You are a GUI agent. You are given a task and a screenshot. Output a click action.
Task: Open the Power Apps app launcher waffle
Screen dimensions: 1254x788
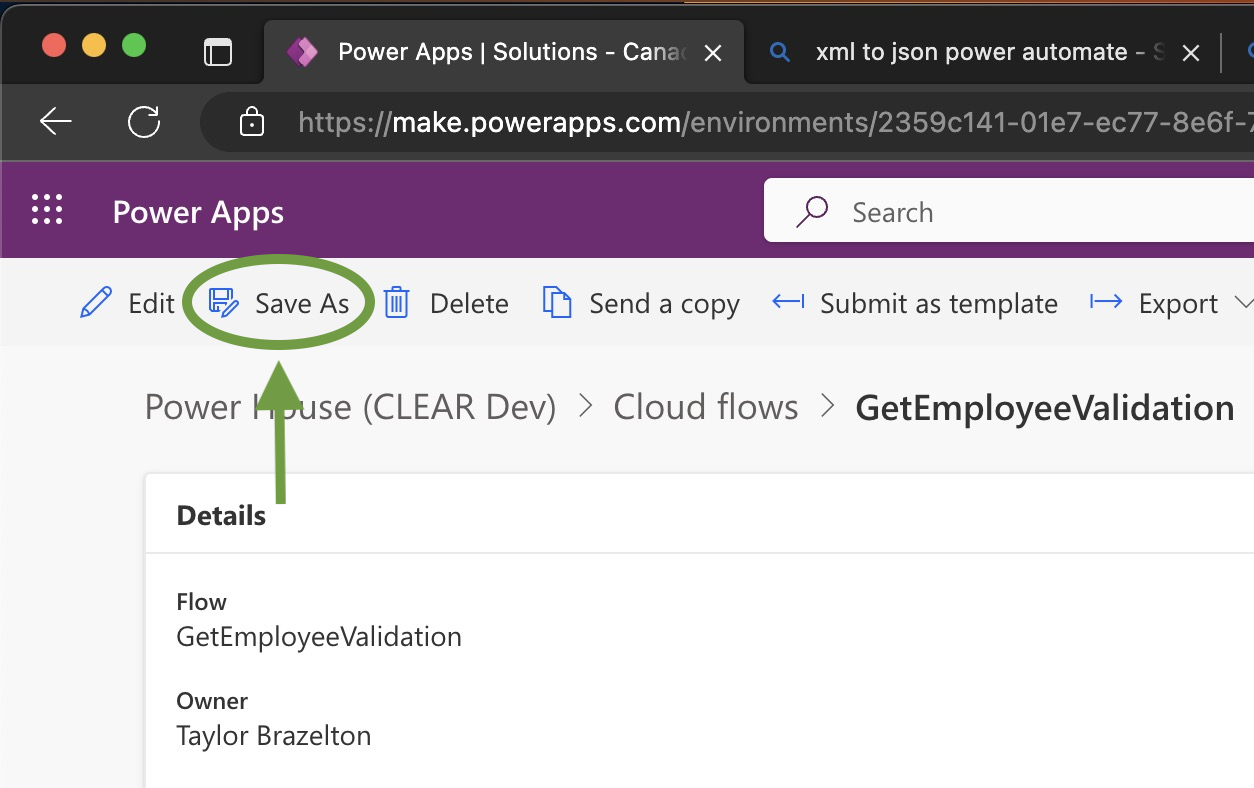coord(47,210)
